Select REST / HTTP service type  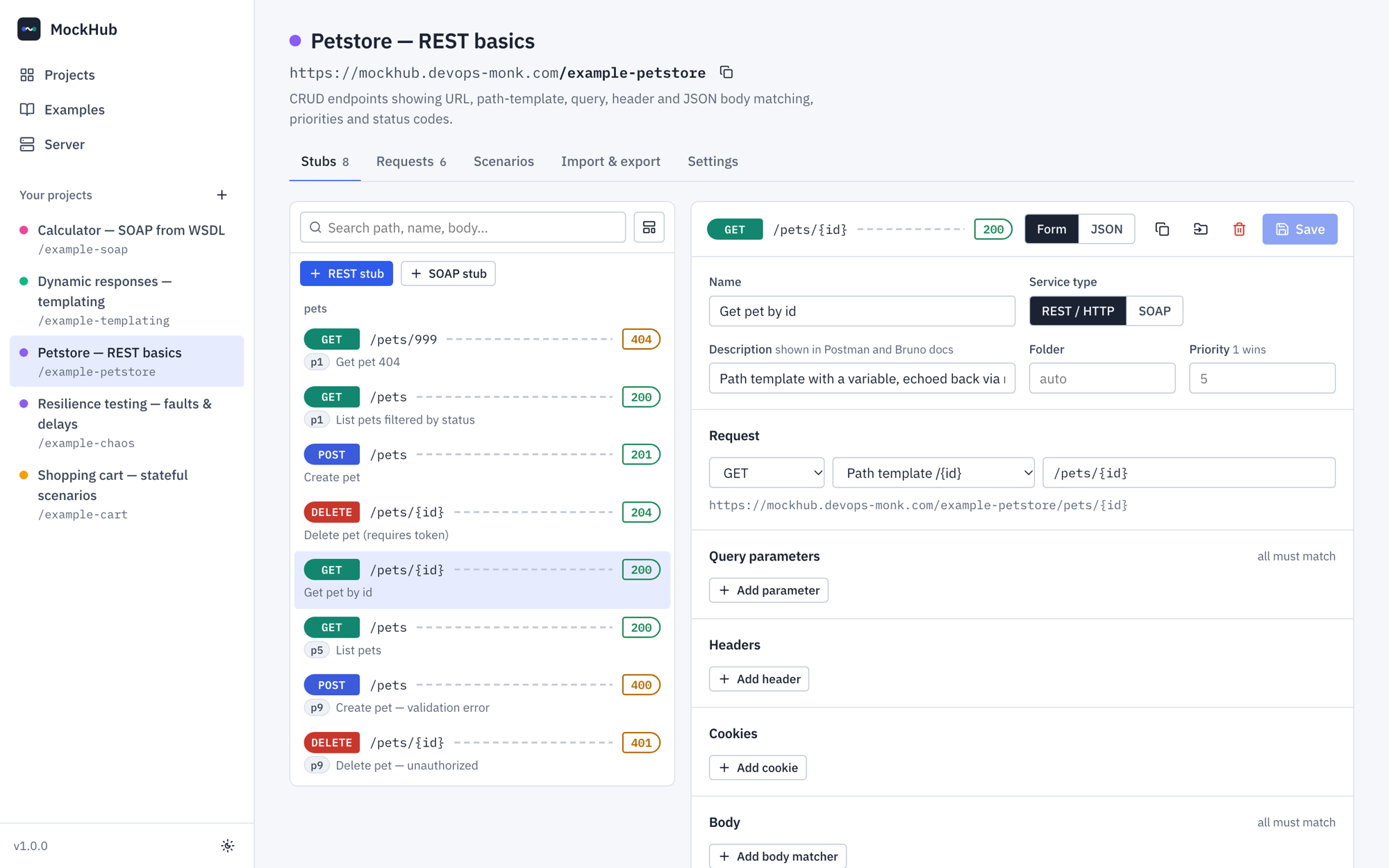tap(1077, 311)
